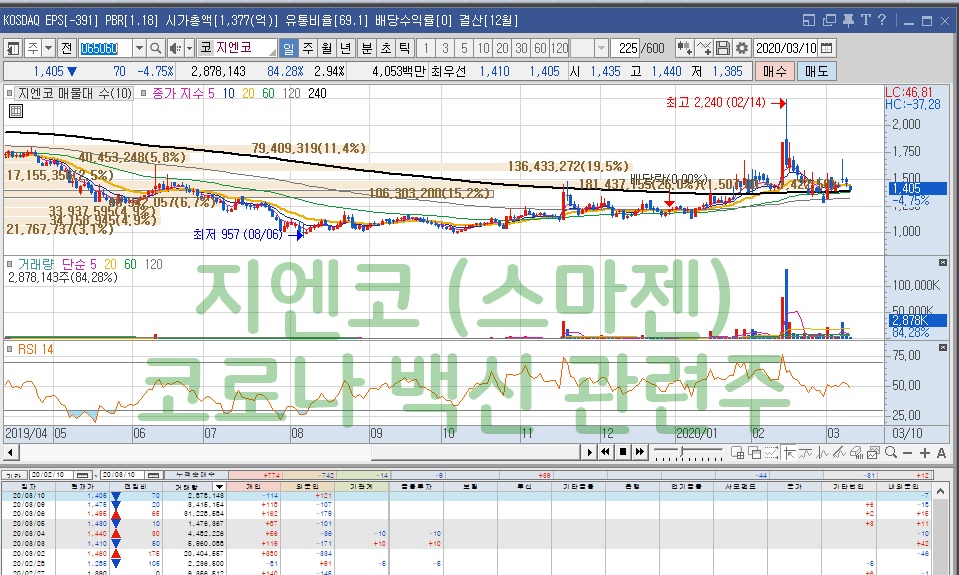This screenshot has width=959, height=575.
Task: Click the chart zoom slider handle
Action: tap(682, 453)
